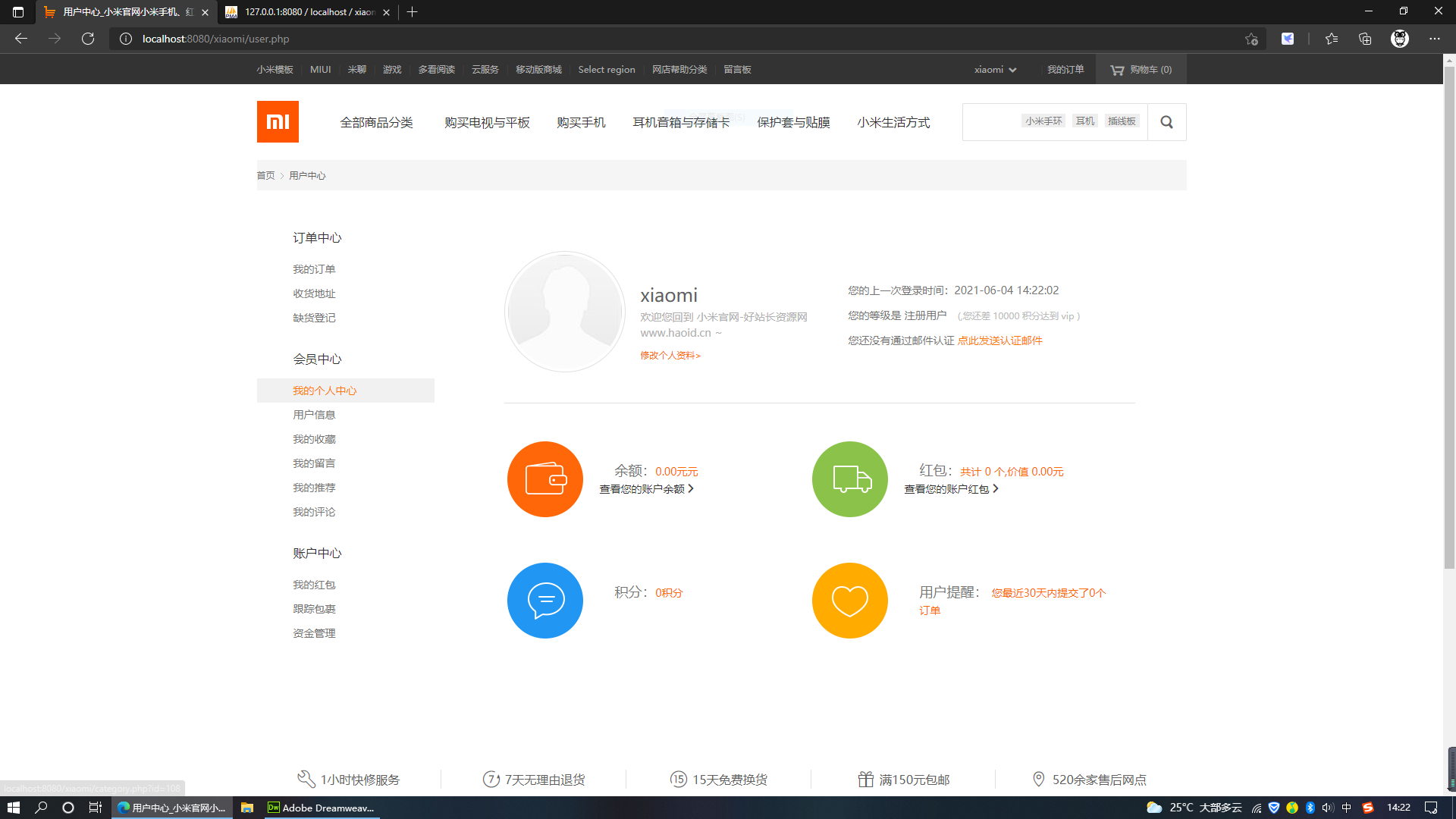The width and height of the screenshot is (1456, 819).
Task: Open browser settings and more menu
Action: pyautogui.click(x=1434, y=39)
